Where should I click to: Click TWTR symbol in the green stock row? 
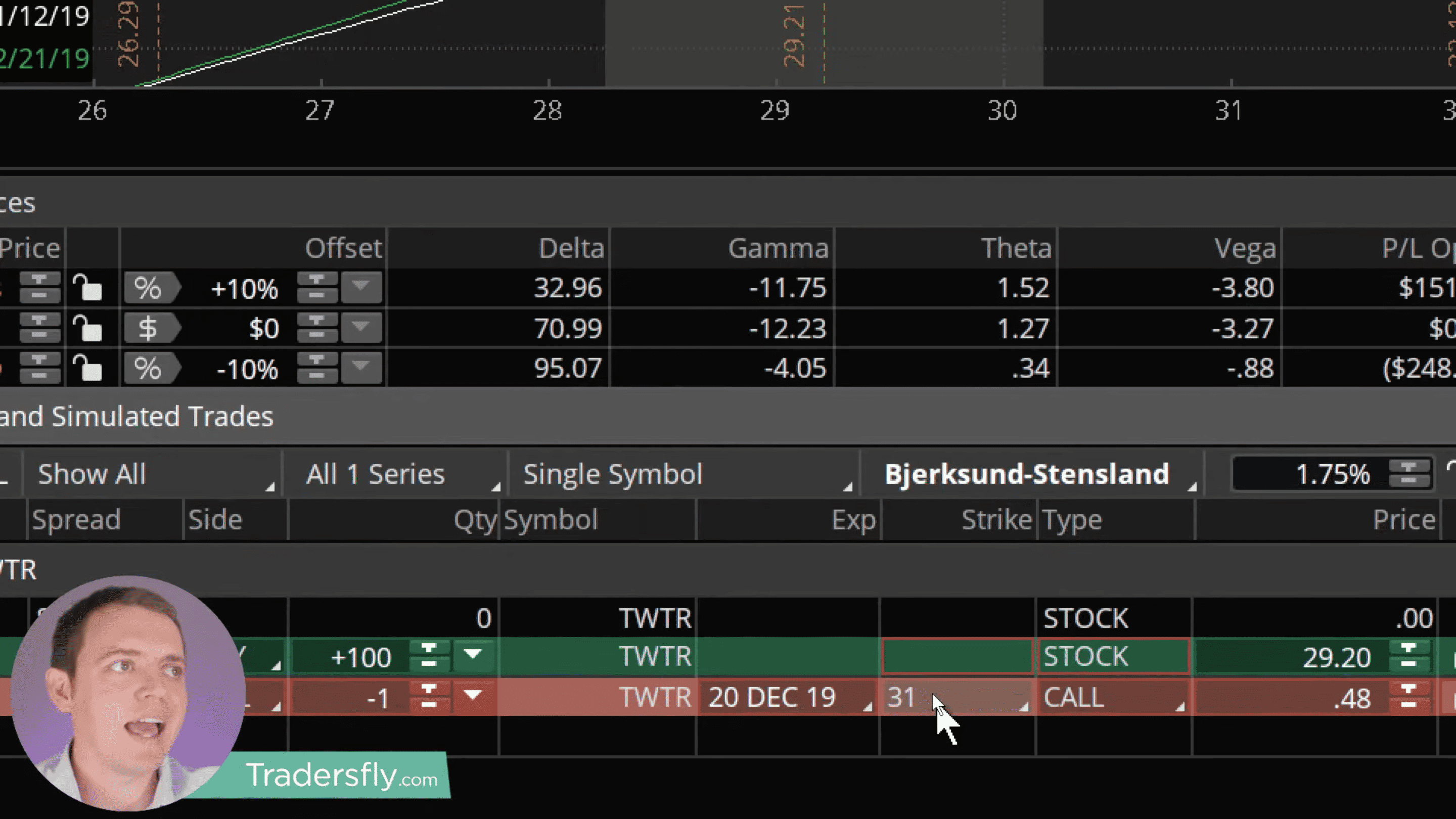click(656, 657)
